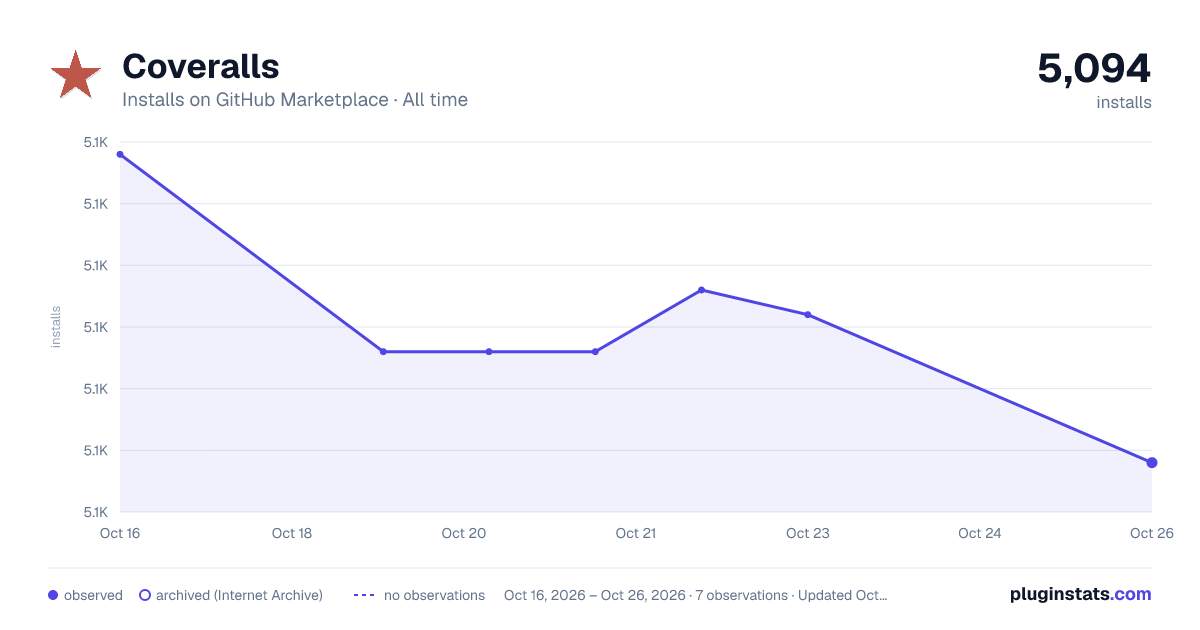Click the 'Oct 16' axis label
Screen dimensions: 1200x630
tap(120, 533)
